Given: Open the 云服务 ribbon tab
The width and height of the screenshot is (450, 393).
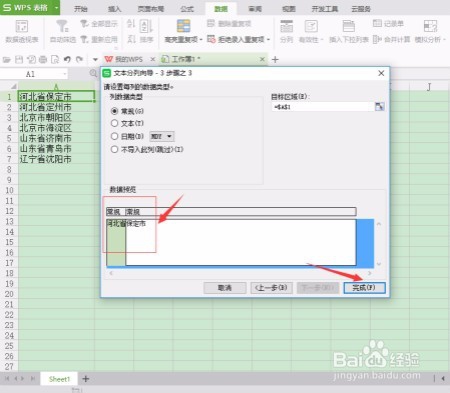Looking at the screenshot, I should click(361, 9).
